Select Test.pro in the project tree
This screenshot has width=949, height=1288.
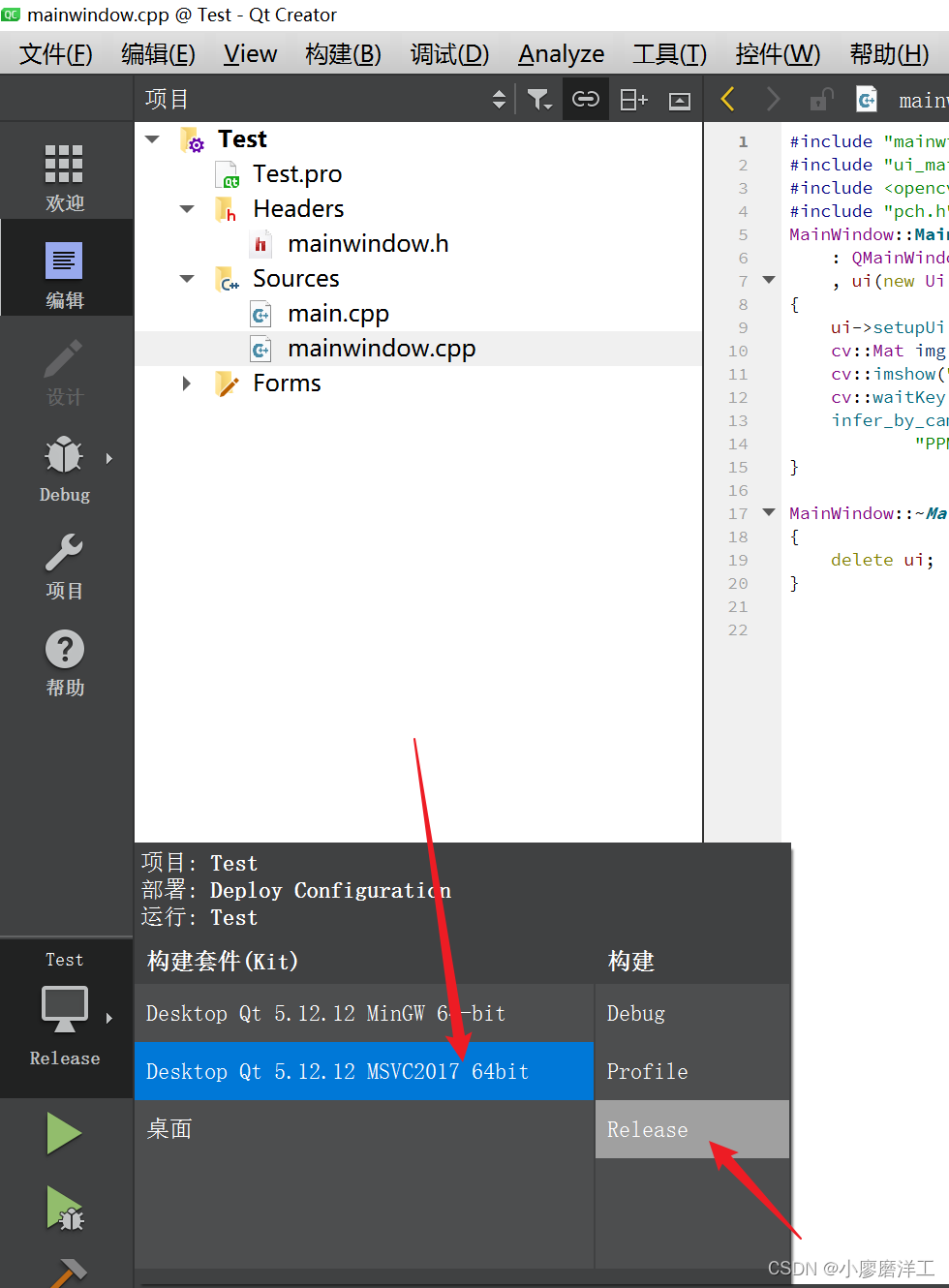pos(297,174)
